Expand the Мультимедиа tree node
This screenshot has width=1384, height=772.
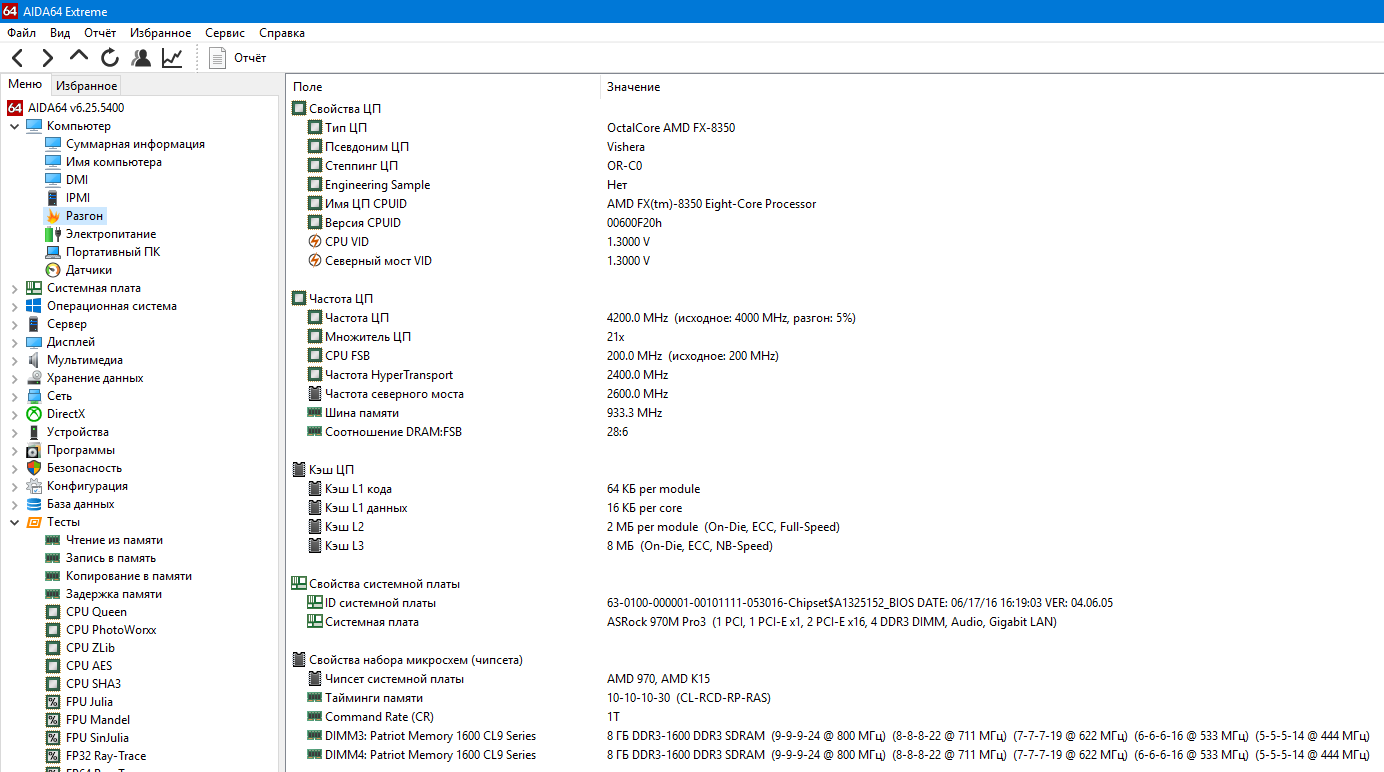click(x=14, y=360)
